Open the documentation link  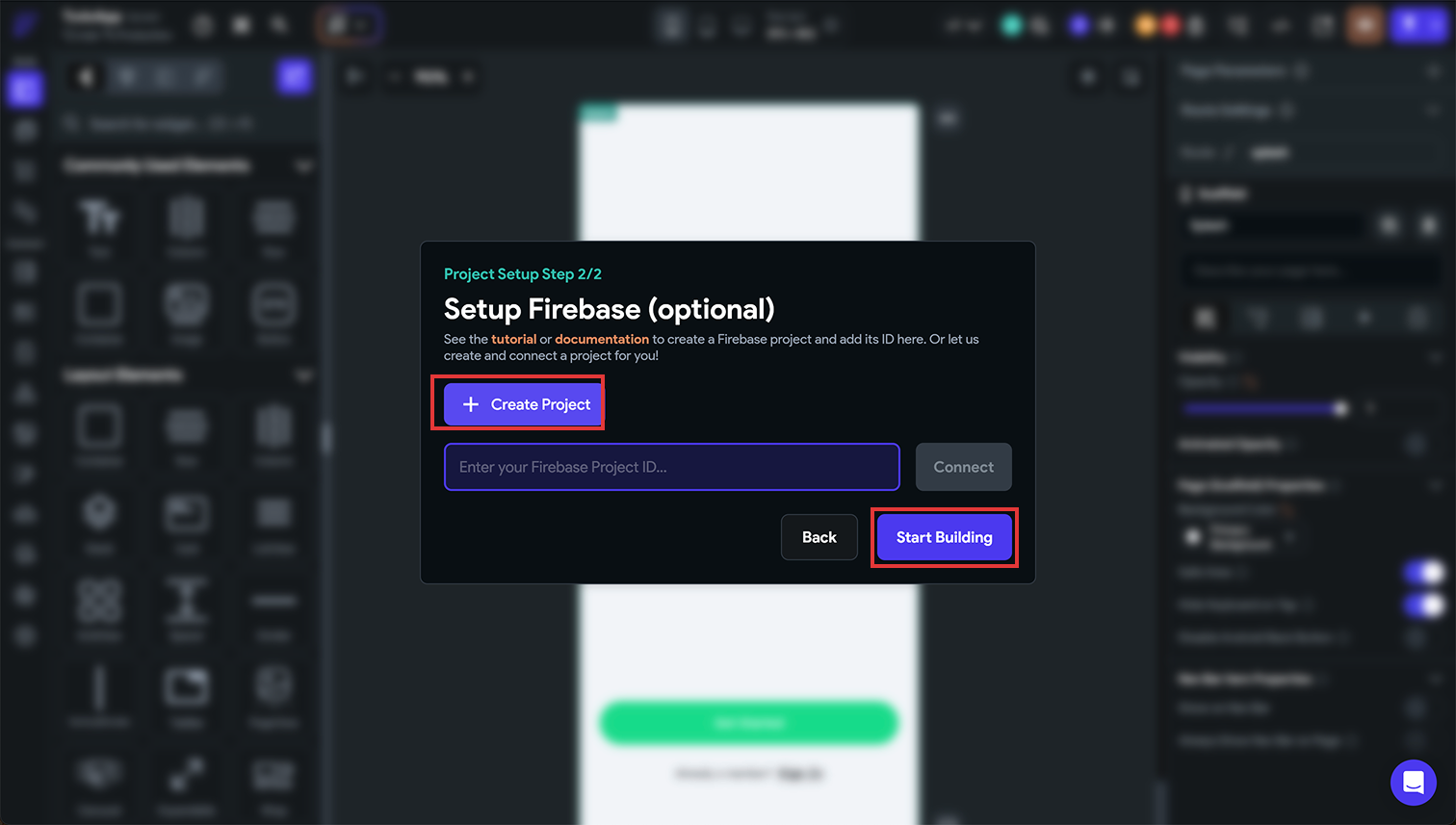[602, 339]
